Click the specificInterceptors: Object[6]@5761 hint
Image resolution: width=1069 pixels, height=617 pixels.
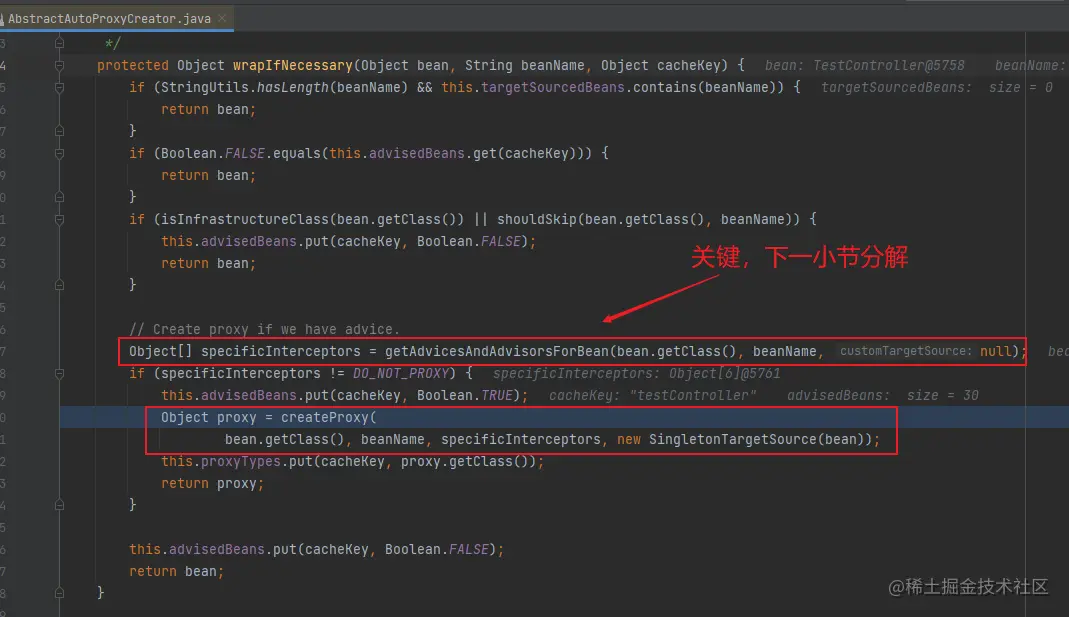tap(637, 374)
